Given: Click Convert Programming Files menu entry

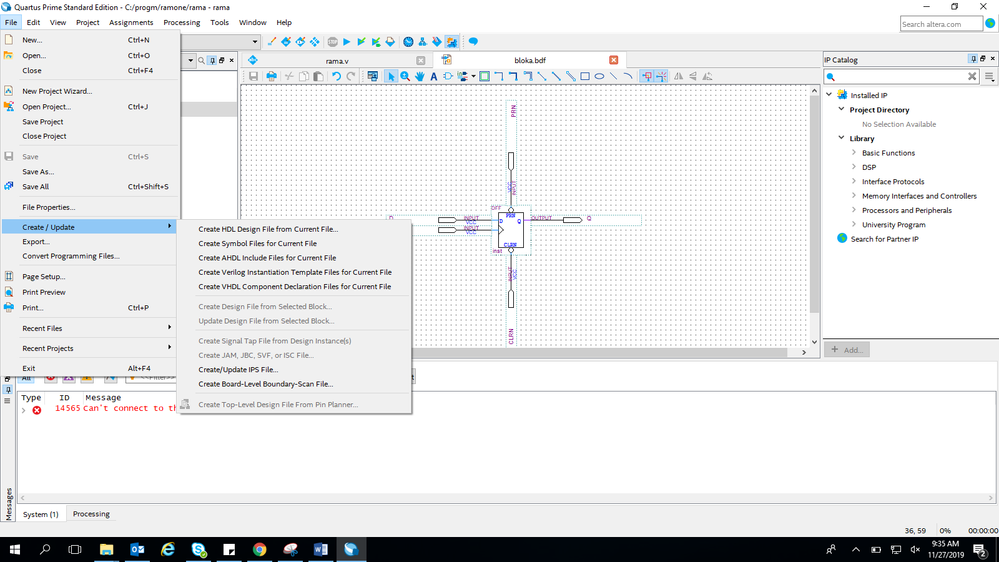Looking at the screenshot, I should tap(70, 256).
